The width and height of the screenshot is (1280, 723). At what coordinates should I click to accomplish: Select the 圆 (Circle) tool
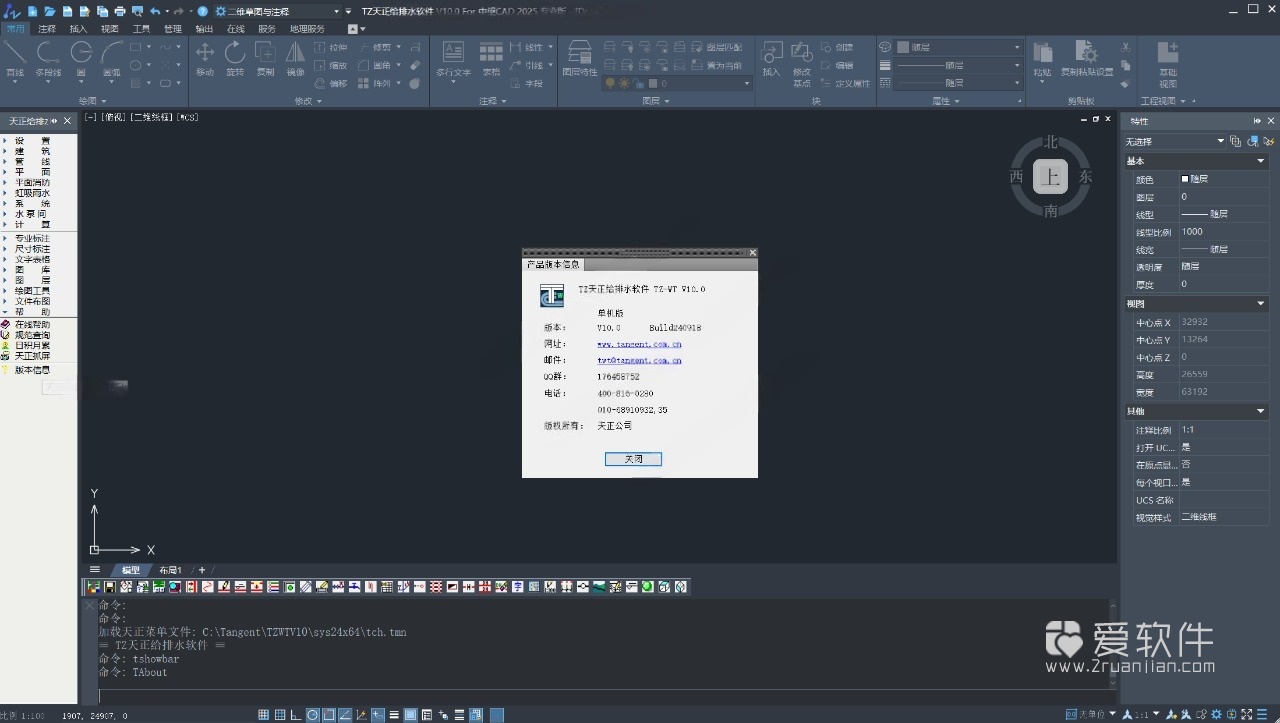click(x=81, y=59)
